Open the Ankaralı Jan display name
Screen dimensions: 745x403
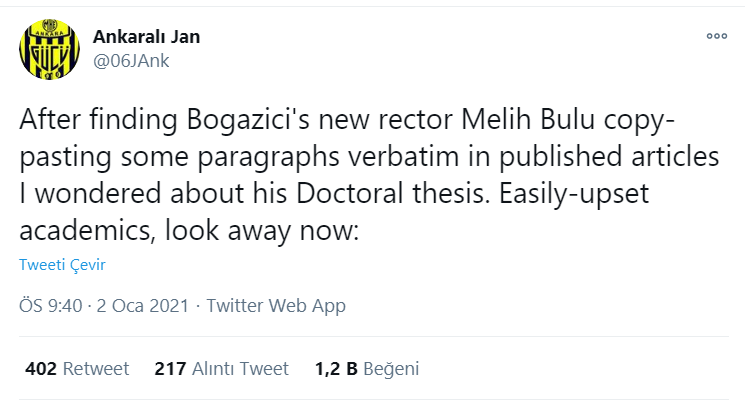point(146,37)
